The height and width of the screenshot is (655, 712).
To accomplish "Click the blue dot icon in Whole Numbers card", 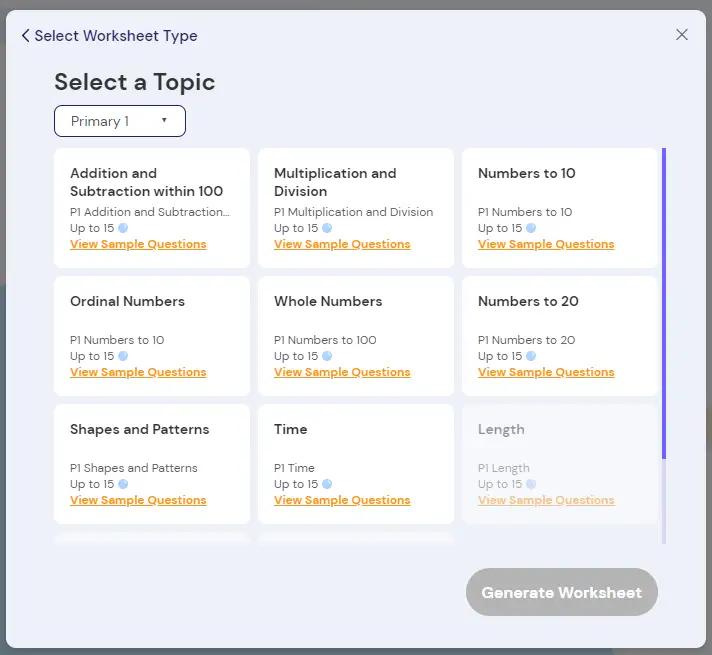I will point(327,356).
